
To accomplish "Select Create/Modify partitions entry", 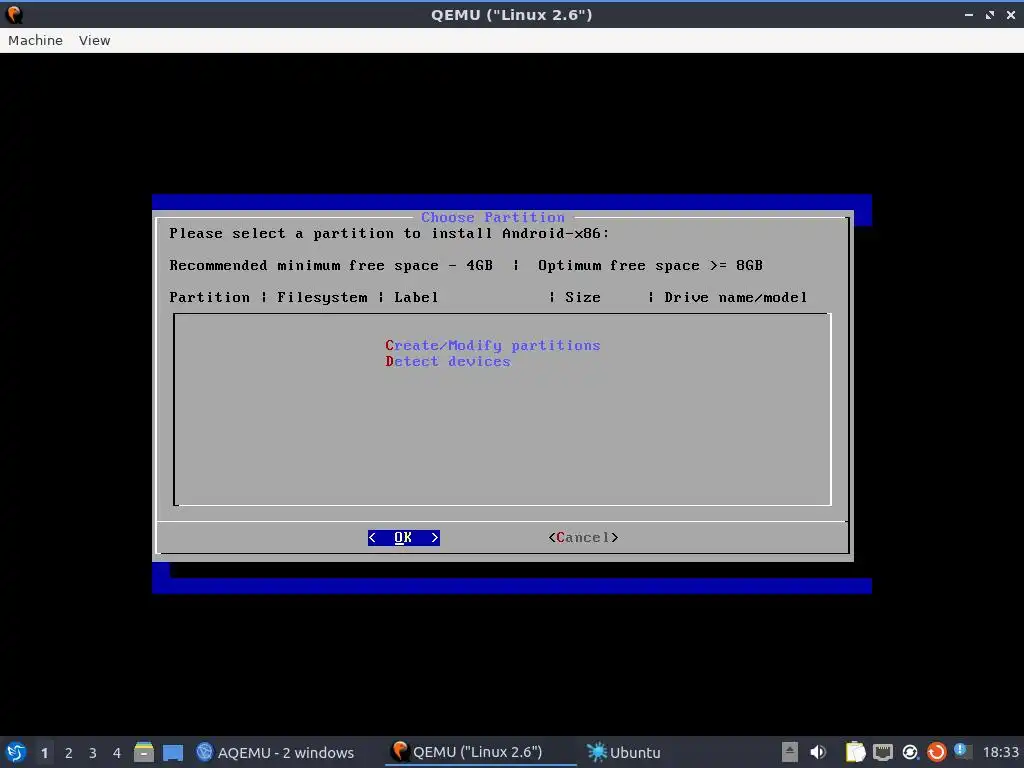I will tap(492, 345).
